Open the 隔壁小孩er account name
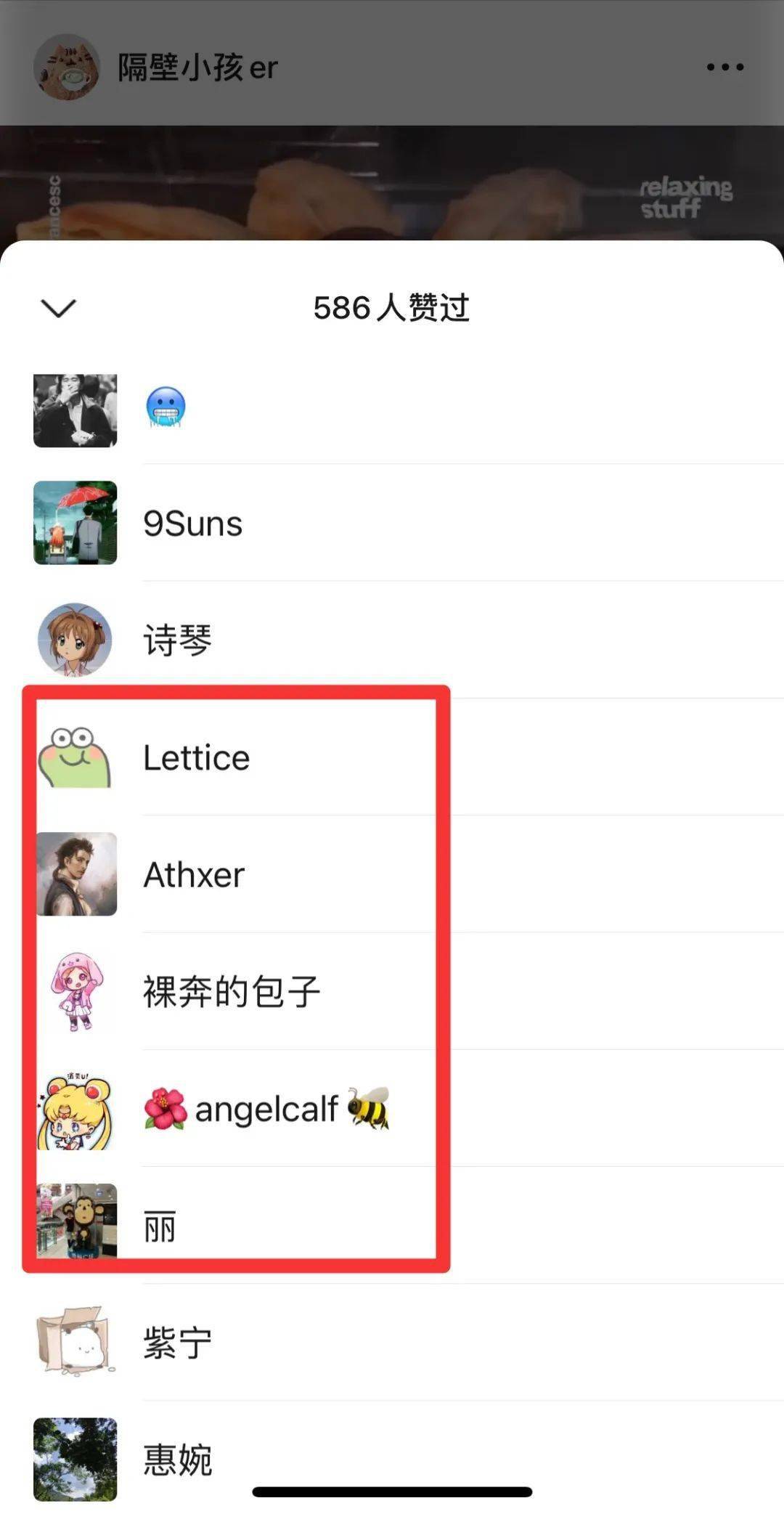784x1514 pixels. [x=198, y=68]
